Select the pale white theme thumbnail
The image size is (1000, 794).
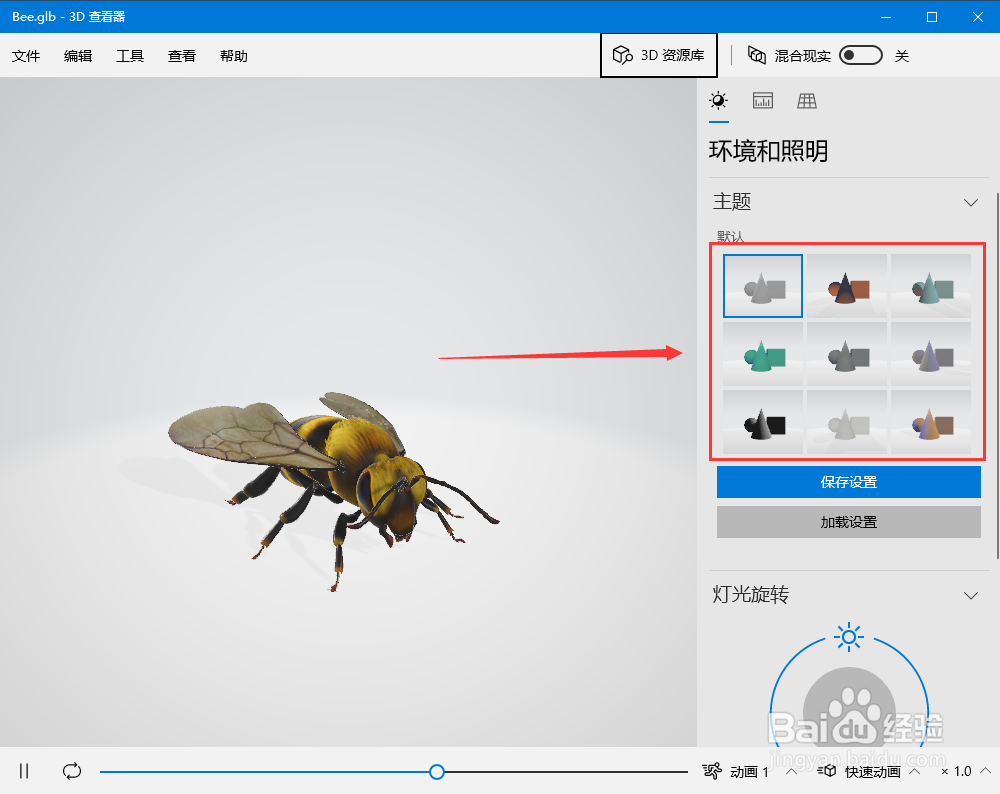847,422
